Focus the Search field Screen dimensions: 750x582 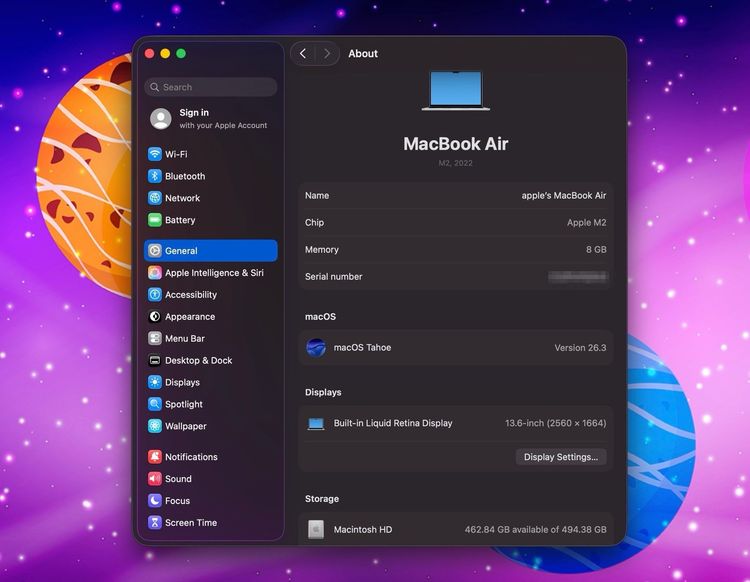click(x=210, y=87)
